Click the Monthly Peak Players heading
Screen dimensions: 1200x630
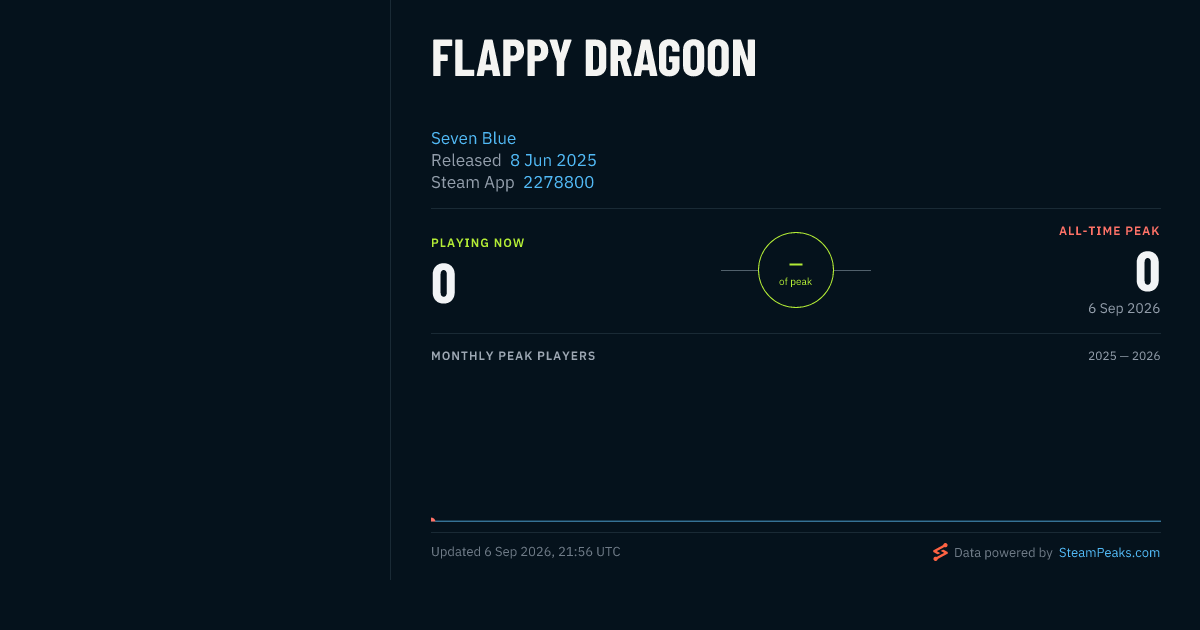click(x=513, y=356)
